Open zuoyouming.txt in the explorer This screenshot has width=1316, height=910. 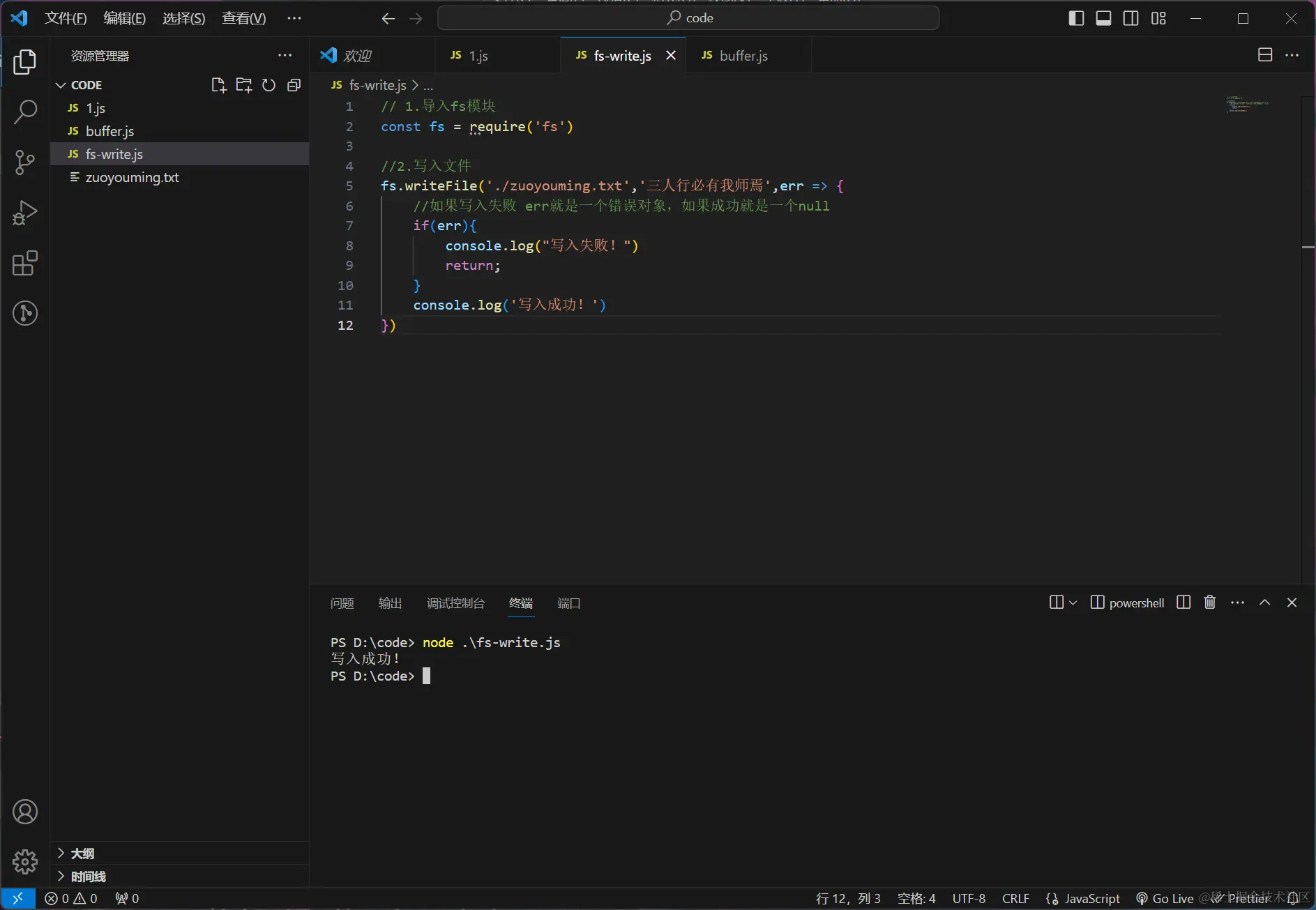click(180, 177)
